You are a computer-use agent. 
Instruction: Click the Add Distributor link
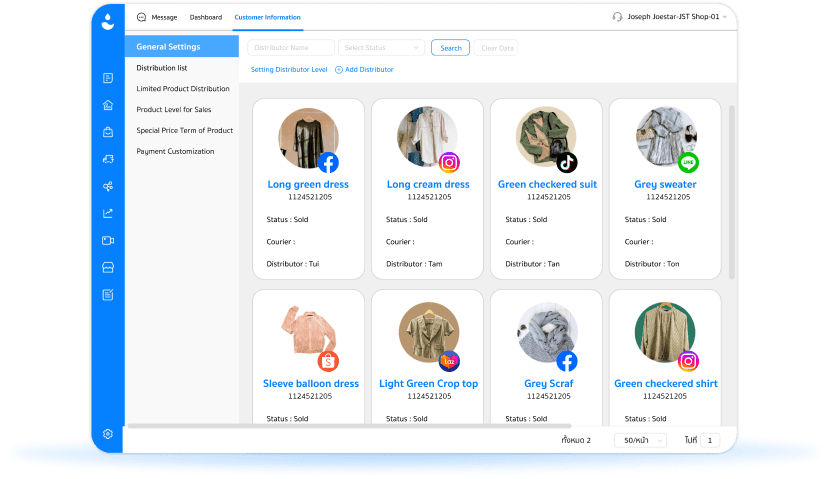[364, 70]
